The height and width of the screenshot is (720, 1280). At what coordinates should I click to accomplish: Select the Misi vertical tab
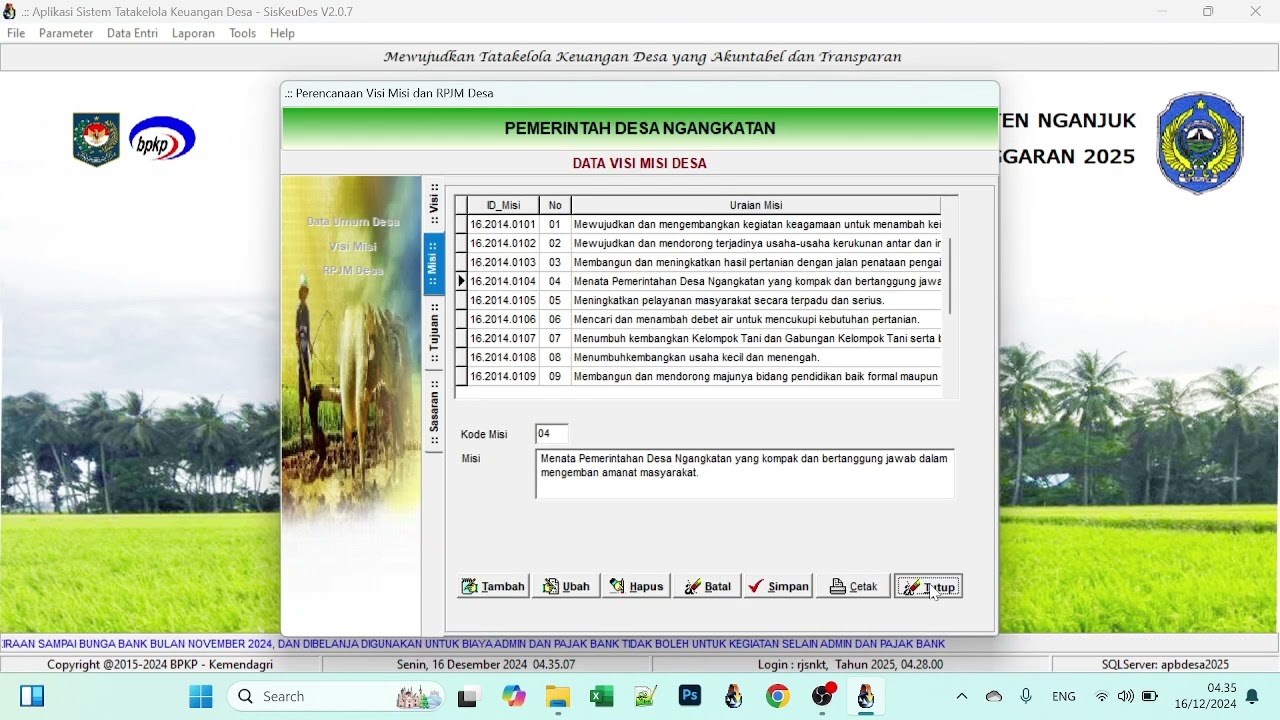[434, 264]
